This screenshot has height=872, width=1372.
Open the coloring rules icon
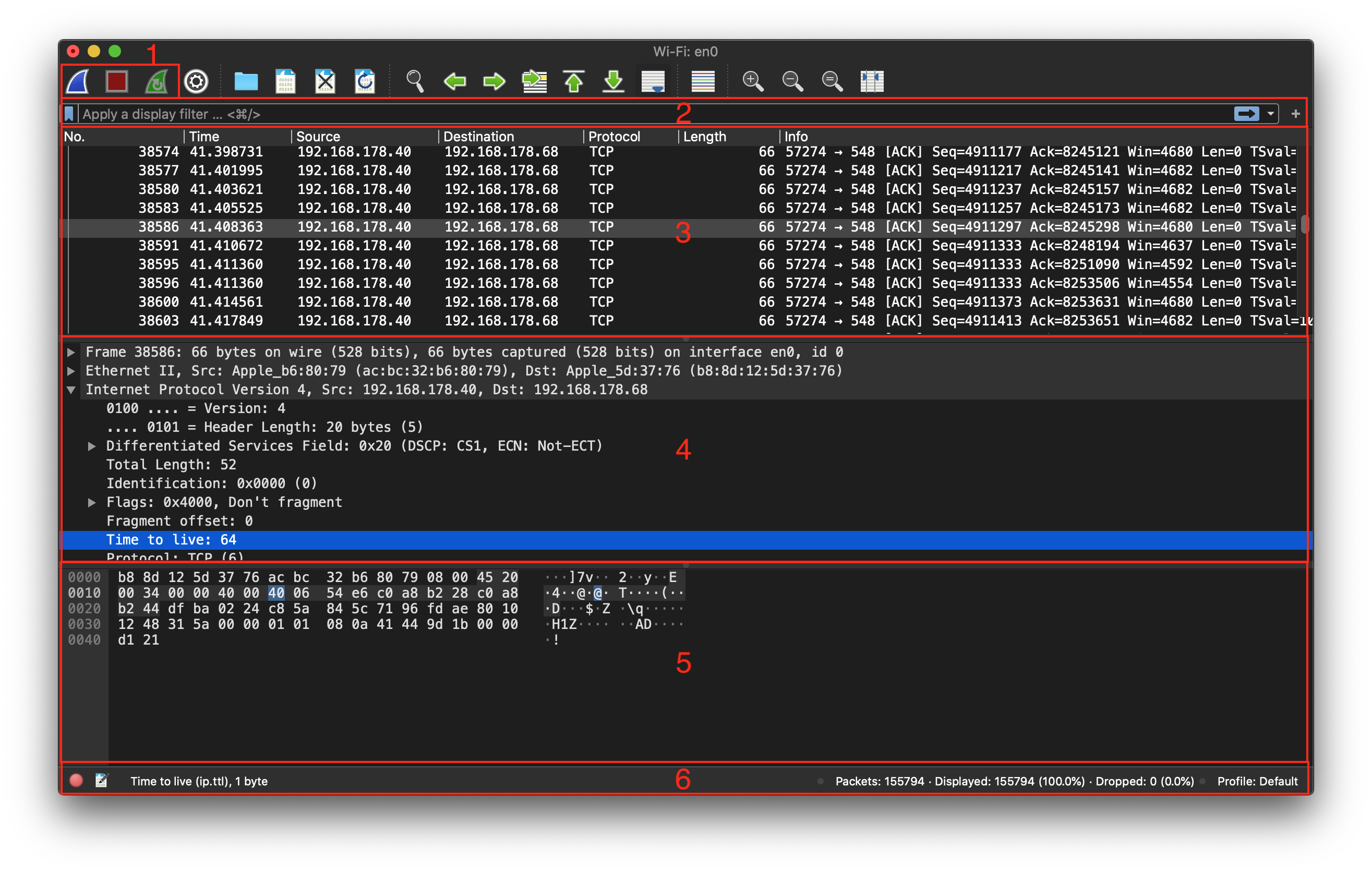click(702, 81)
